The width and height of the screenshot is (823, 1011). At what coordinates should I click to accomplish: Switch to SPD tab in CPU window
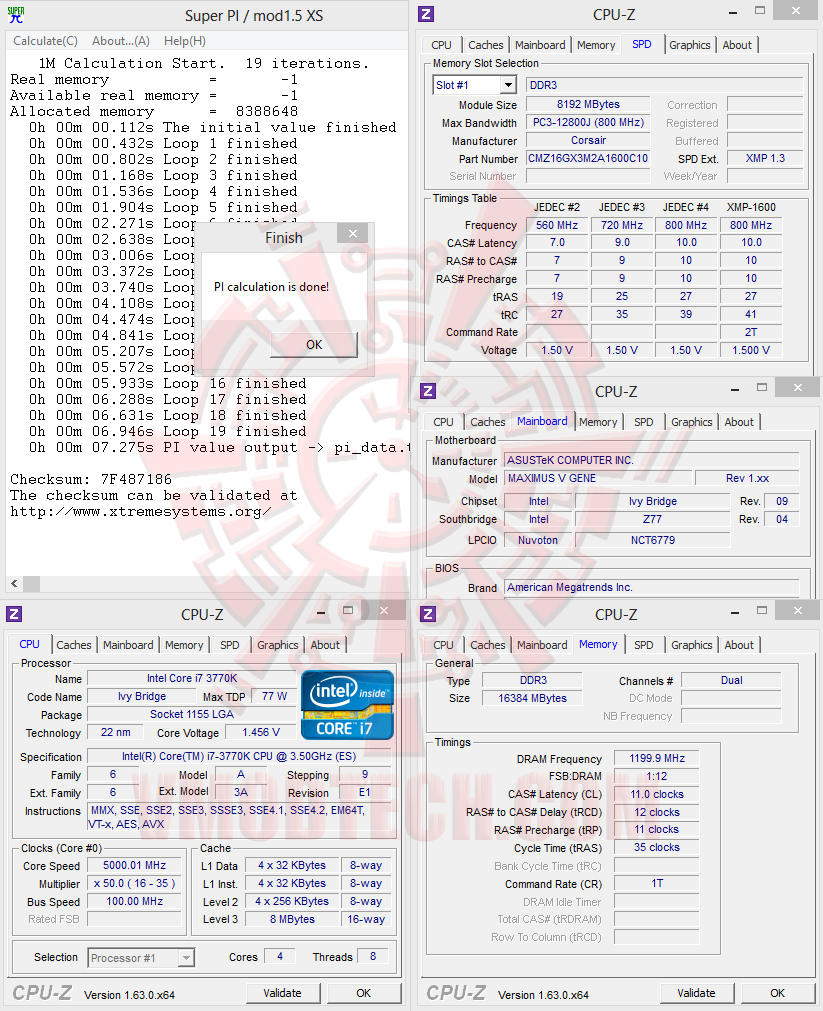click(x=230, y=645)
